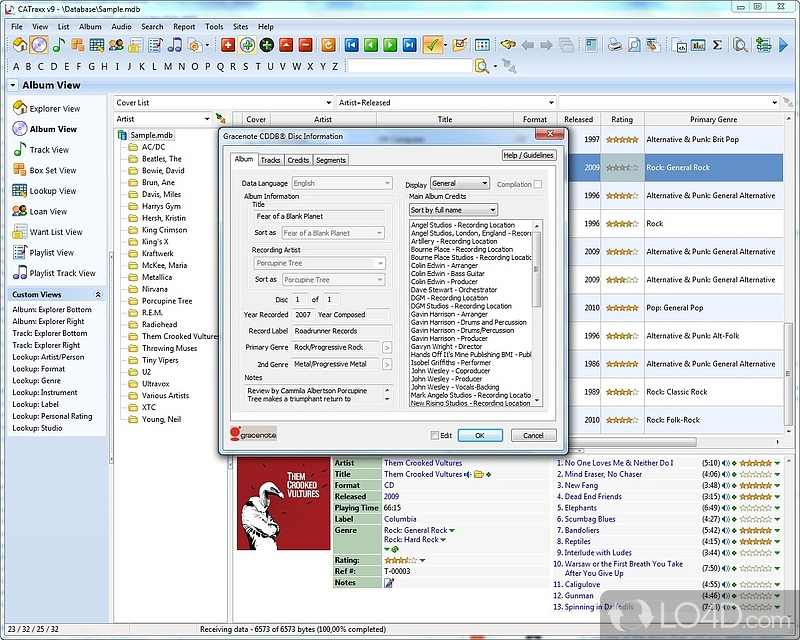The width and height of the screenshot is (800, 640).
Task: Open the Display dropdown set to General
Action: coord(459,184)
